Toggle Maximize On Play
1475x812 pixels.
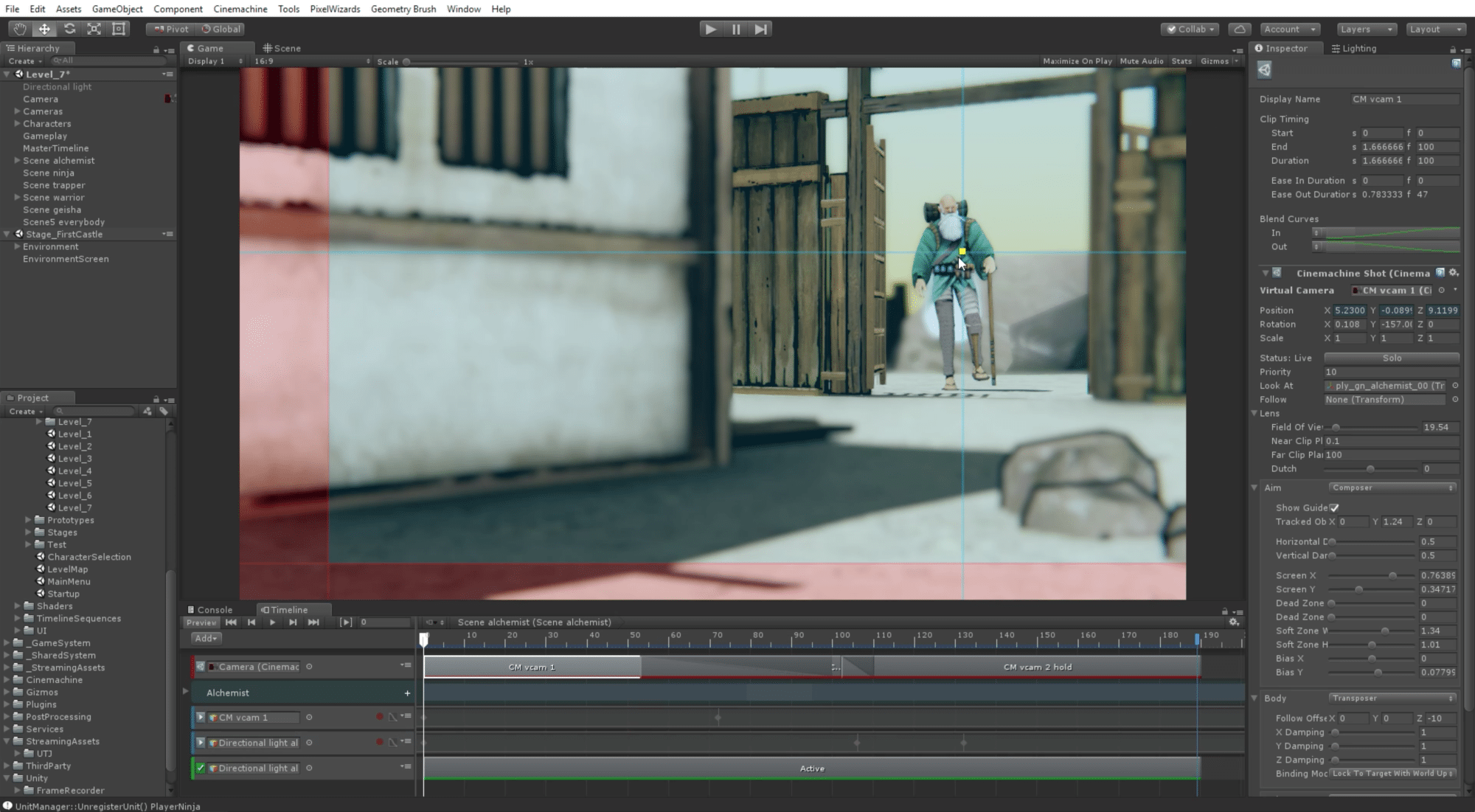(1077, 61)
